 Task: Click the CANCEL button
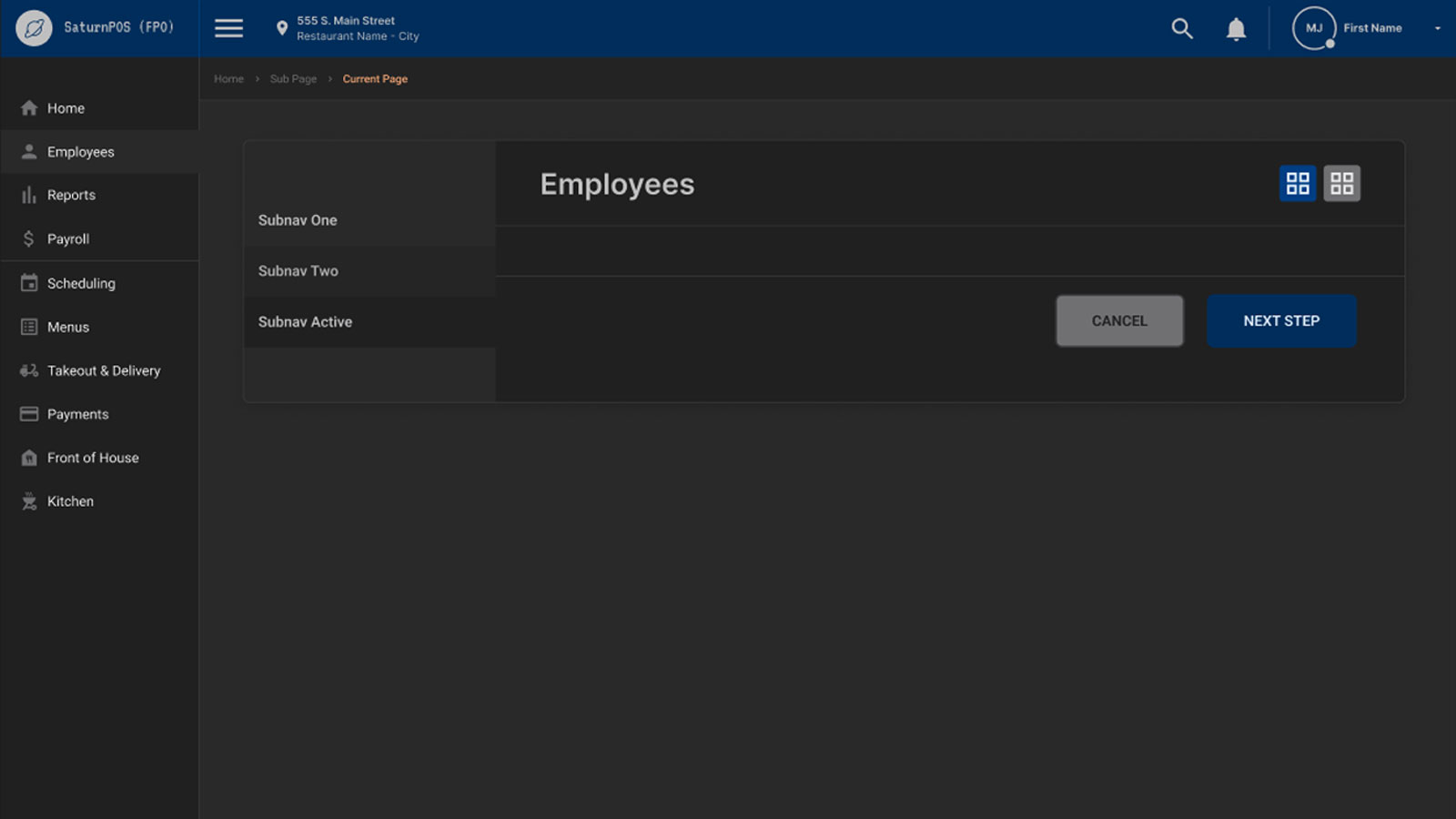point(1119,320)
